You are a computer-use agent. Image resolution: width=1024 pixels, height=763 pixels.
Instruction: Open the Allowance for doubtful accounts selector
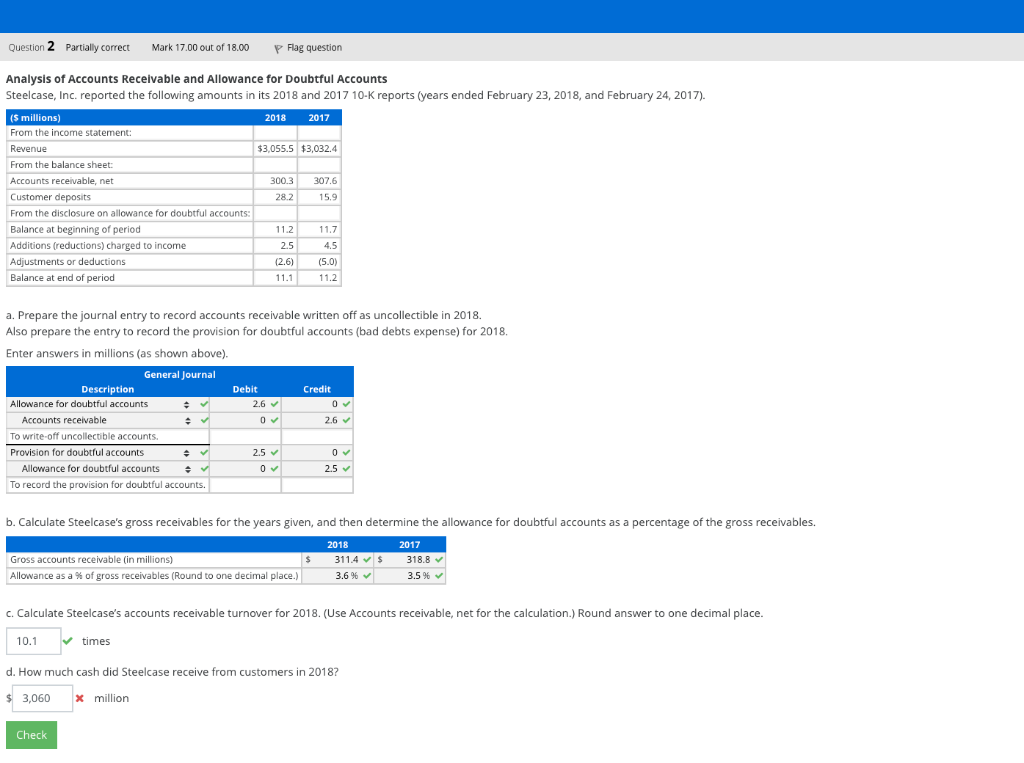[x=186, y=404]
